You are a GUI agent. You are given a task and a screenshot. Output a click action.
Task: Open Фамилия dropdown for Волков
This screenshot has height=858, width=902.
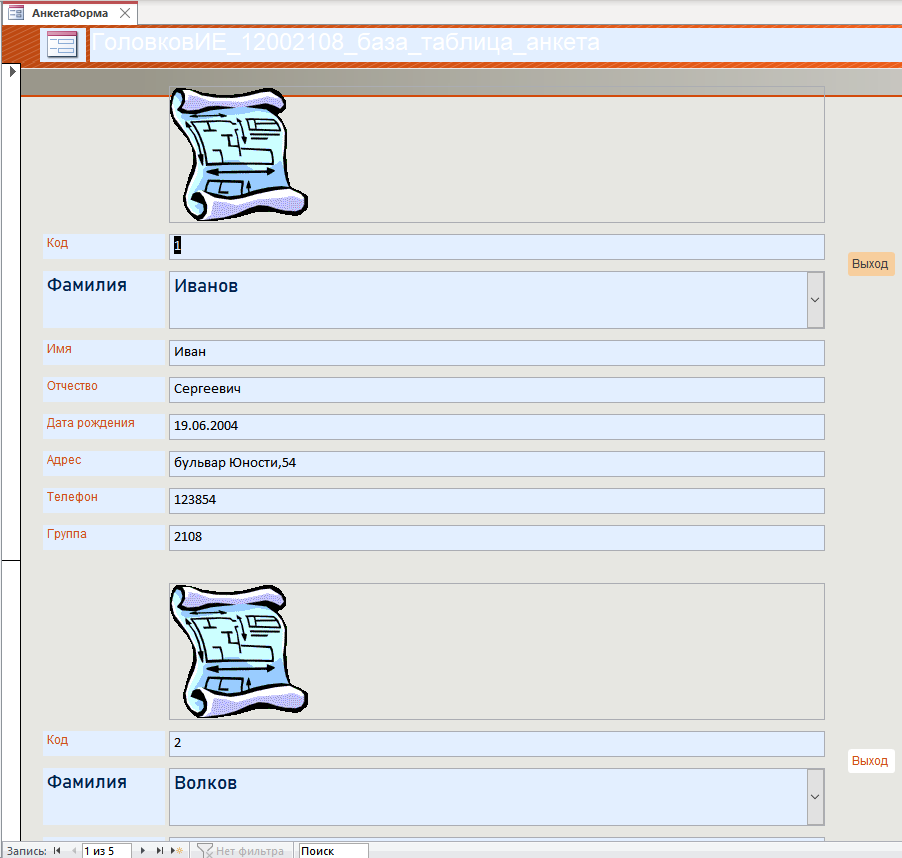pos(815,796)
